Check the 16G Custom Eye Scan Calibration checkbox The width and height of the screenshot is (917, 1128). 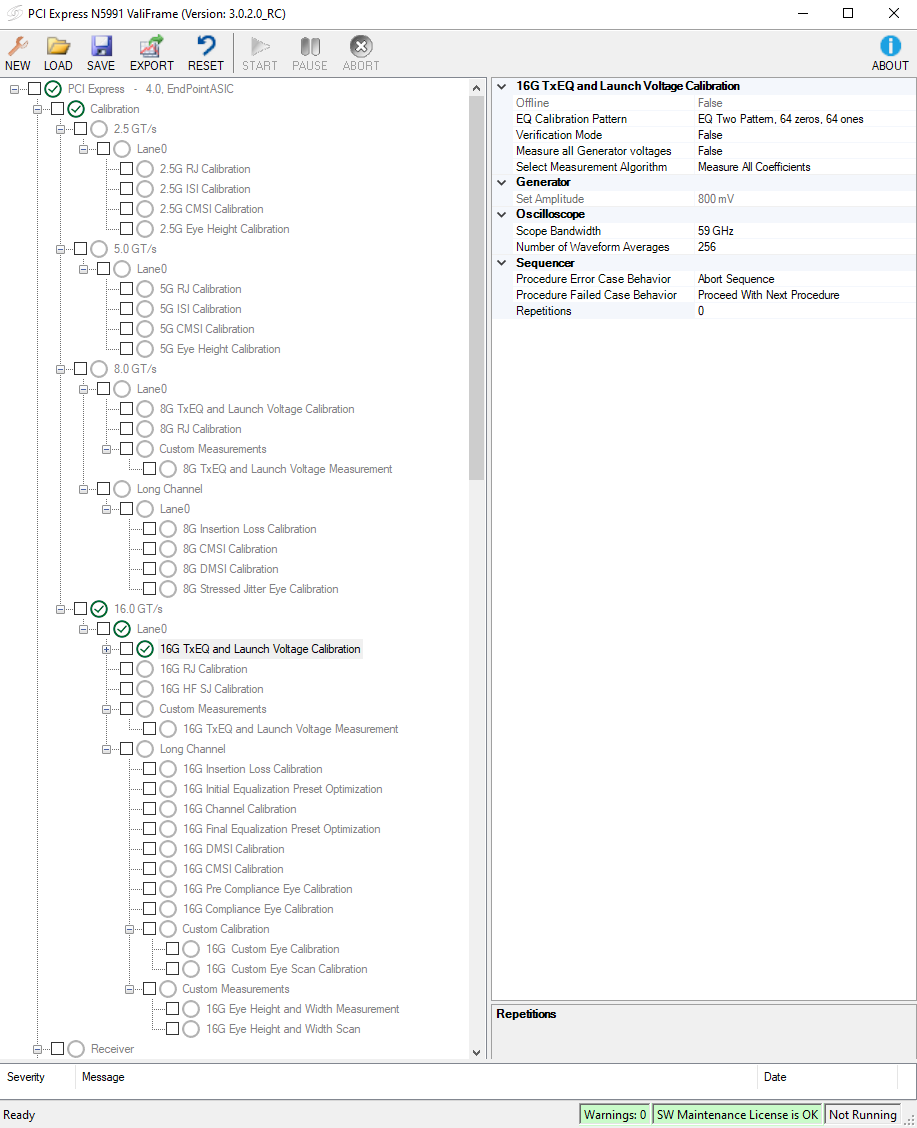(x=173, y=969)
